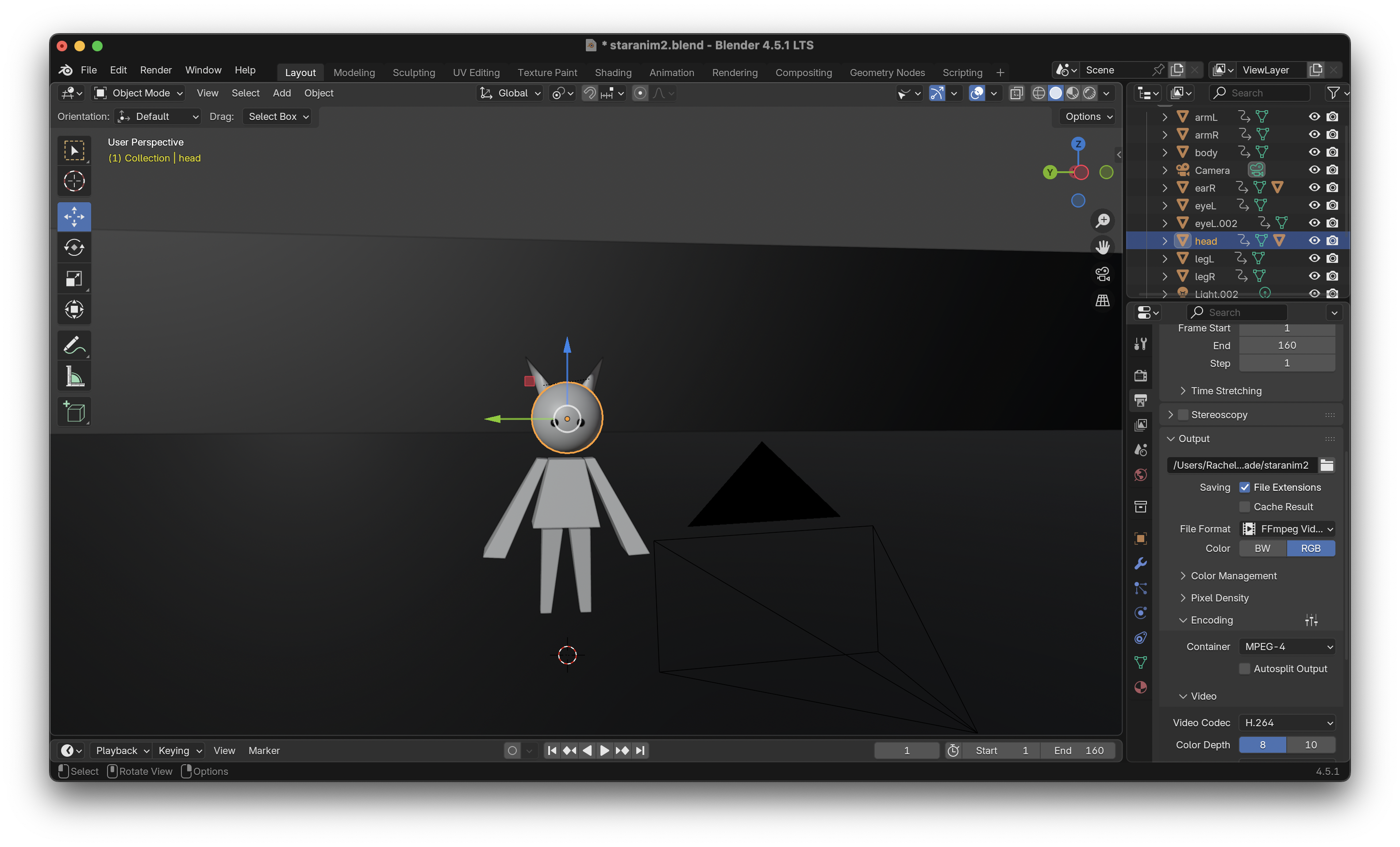The height and width of the screenshot is (847, 1400).
Task: Open the File Format dropdown
Action: coord(1286,529)
